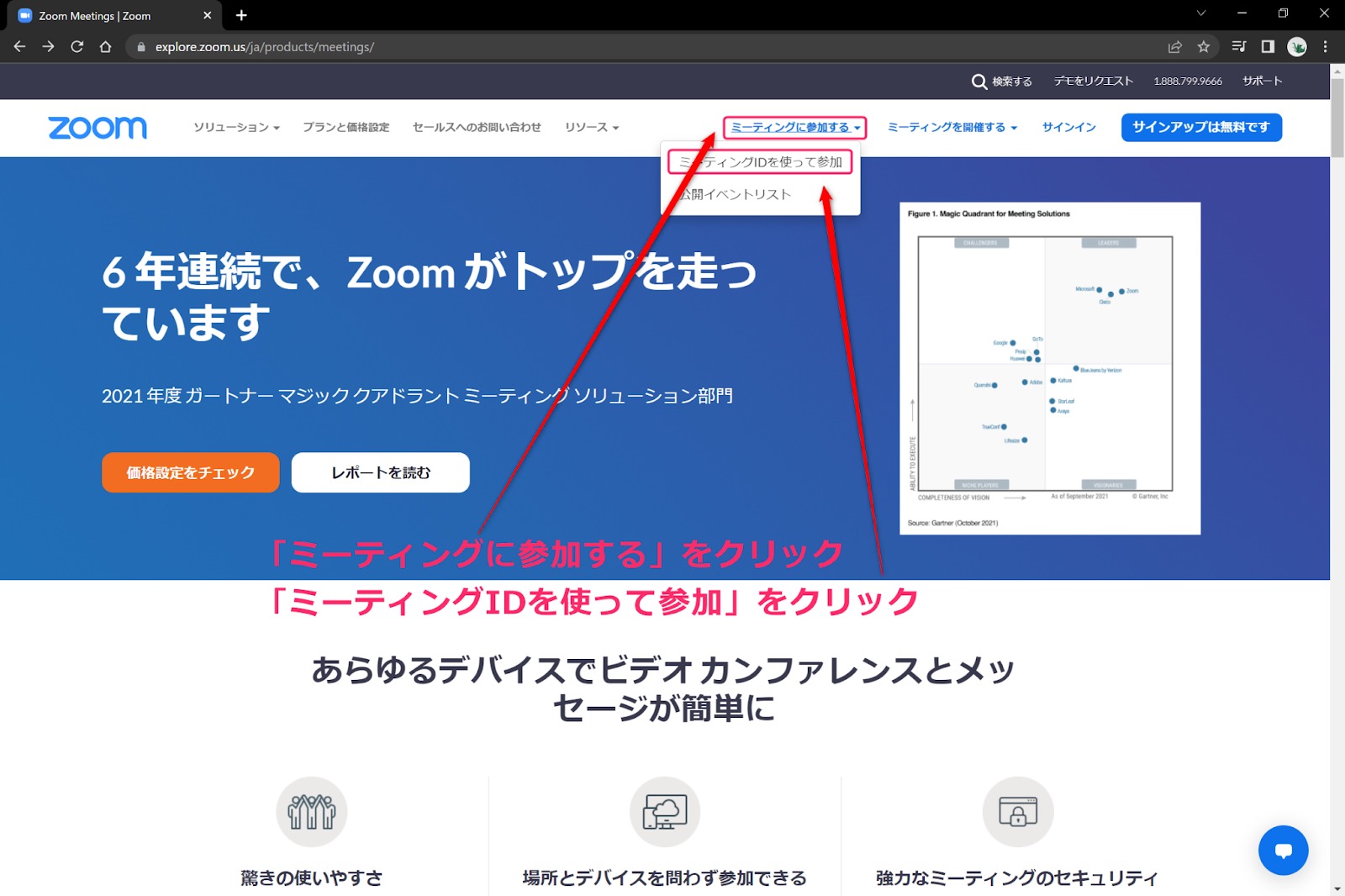Viewport: 1345px width, 896px height.
Task: Click サインアップは無料です button
Action: tap(1201, 128)
